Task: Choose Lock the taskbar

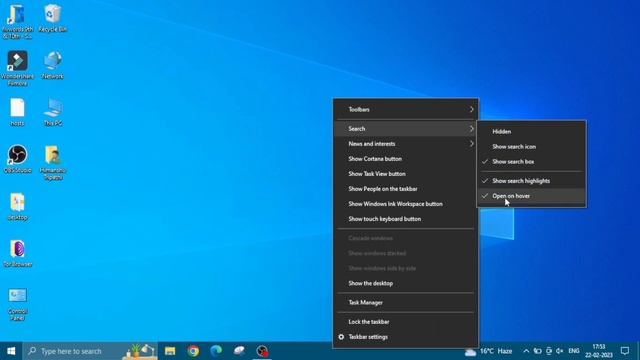Action: click(406, 322)
